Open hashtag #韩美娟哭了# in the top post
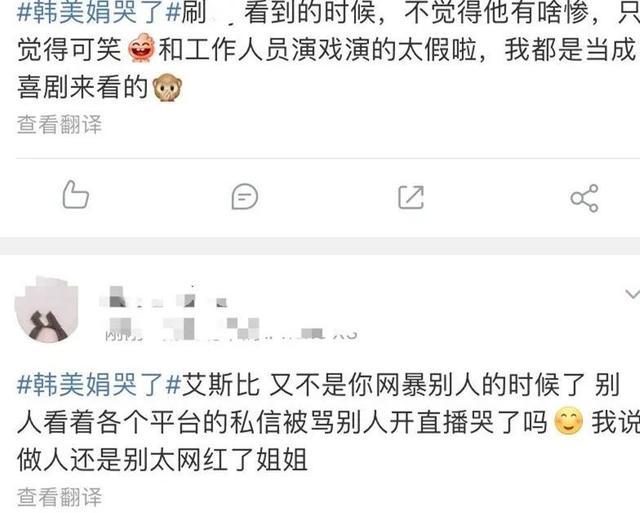Screen dimensions: 640x513 pyautogui.click(x=99, y=13)
